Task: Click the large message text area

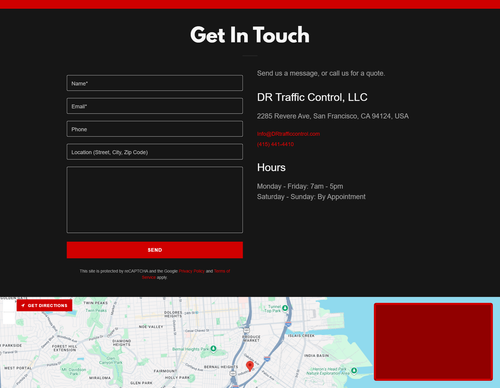Action: [155, 200]
